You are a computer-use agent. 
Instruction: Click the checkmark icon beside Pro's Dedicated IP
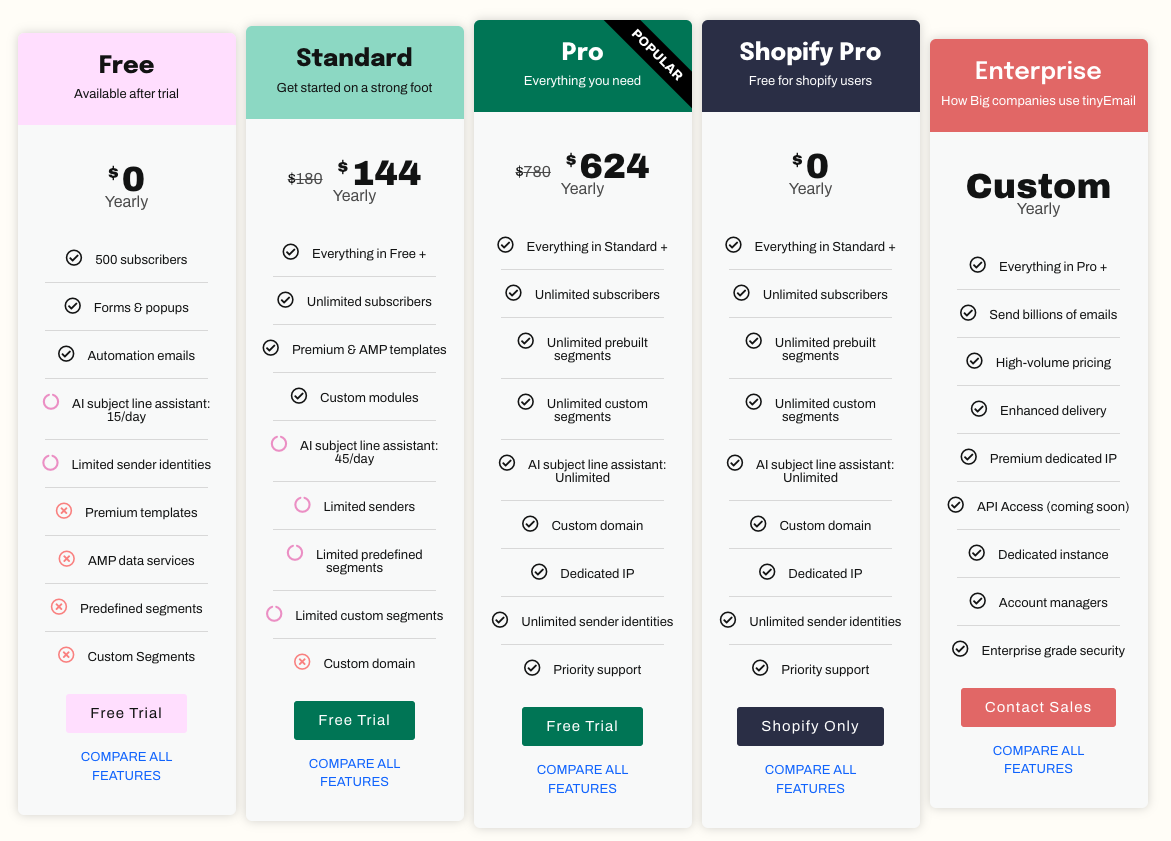[x=539, y=572]
